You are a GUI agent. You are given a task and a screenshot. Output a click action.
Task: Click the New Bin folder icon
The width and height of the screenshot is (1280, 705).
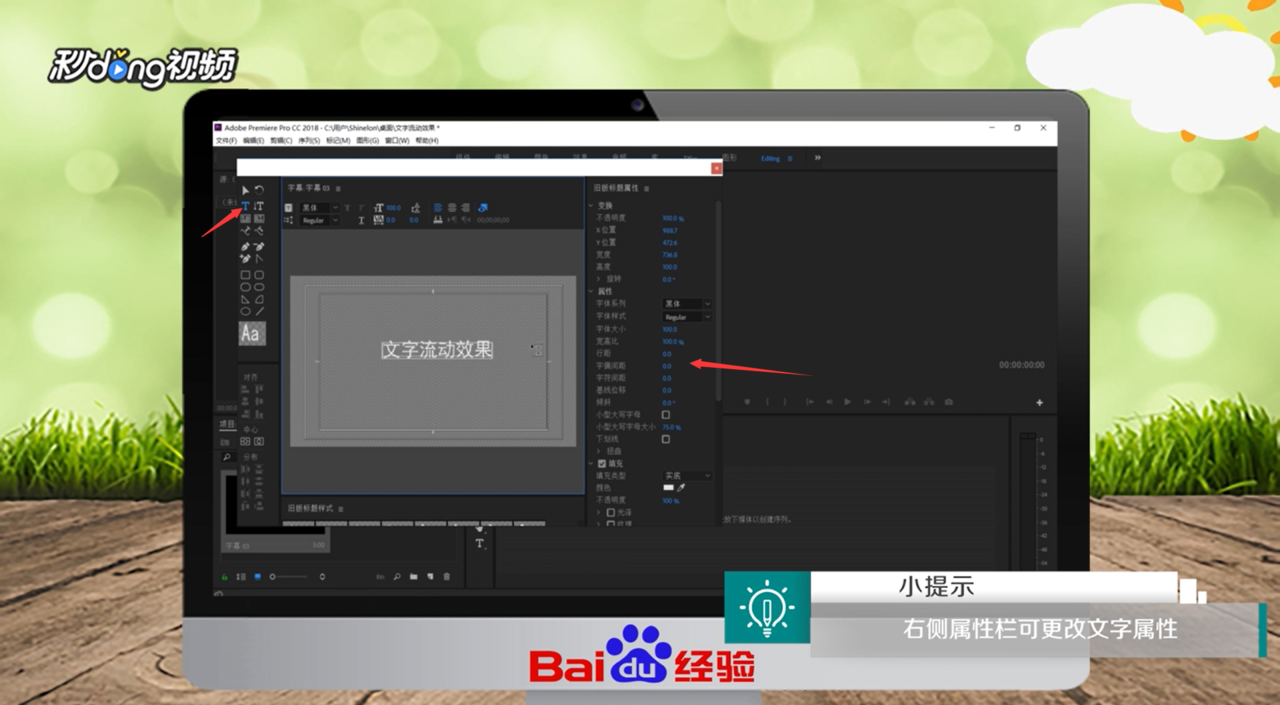[414, 577]
